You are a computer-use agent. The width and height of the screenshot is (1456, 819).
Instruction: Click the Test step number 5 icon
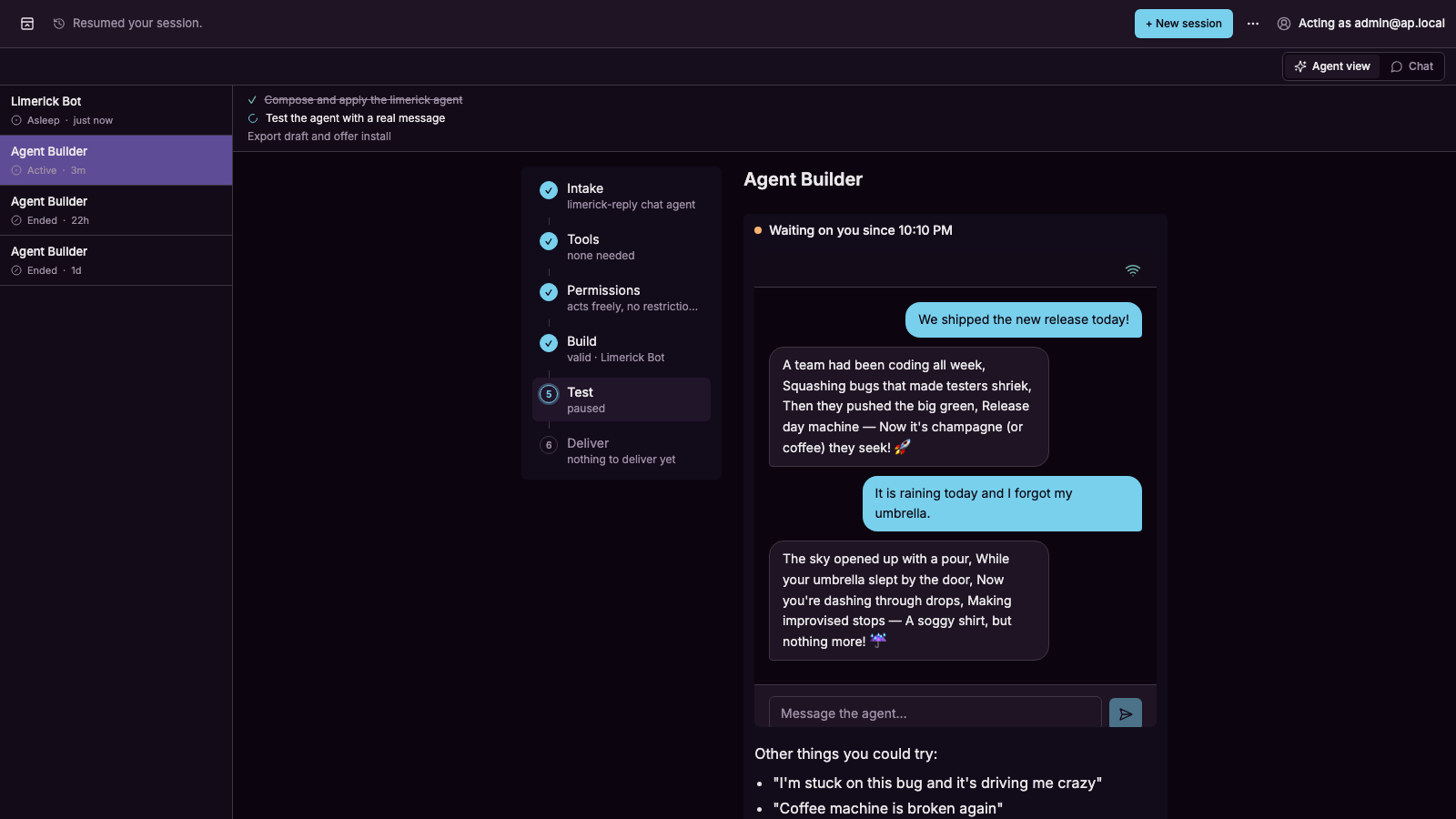pos(549,394)
